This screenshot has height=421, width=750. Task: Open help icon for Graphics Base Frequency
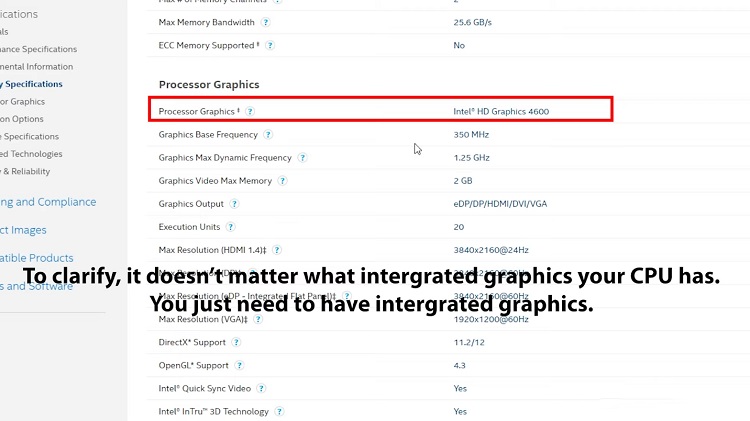click(x=268, y=135)
